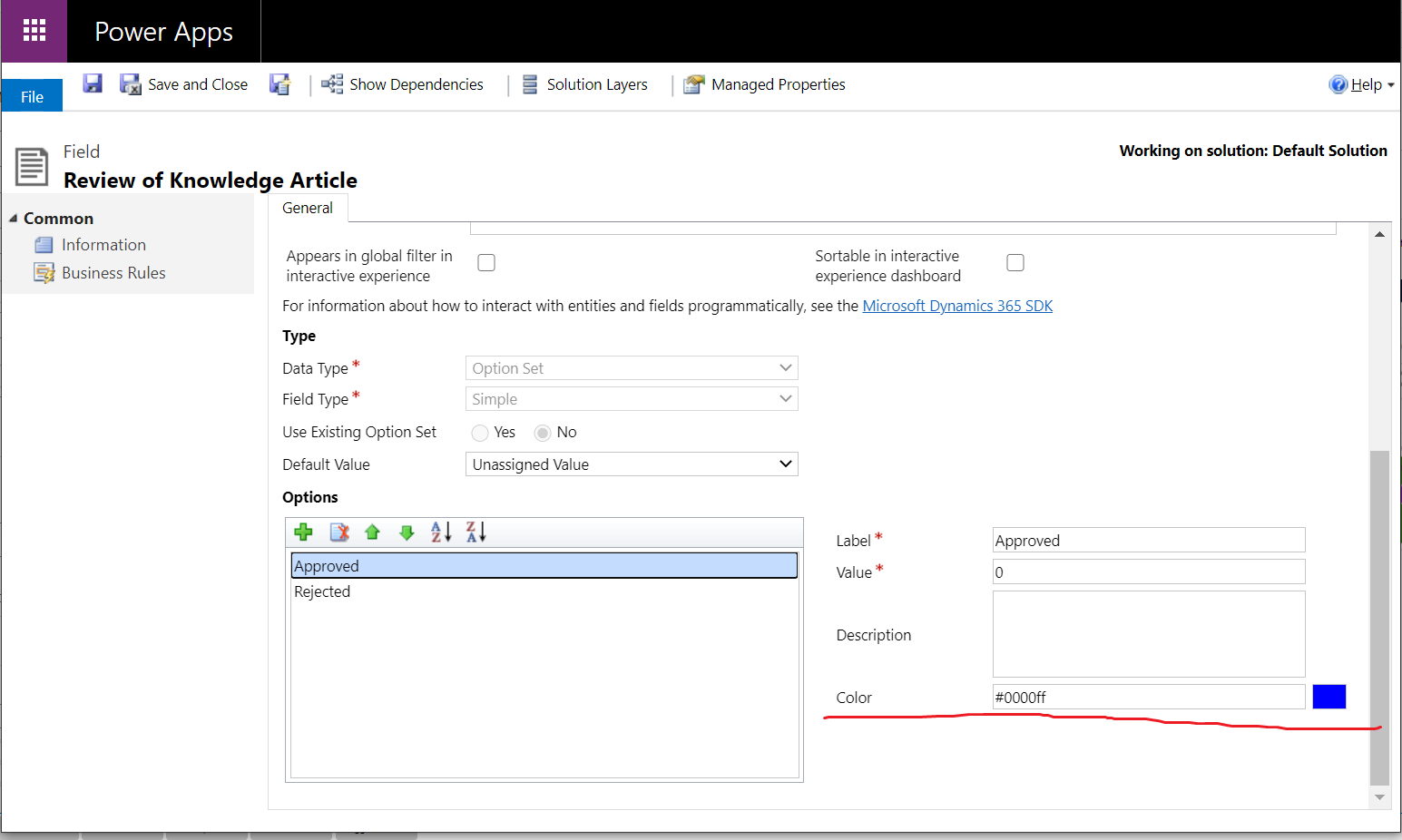Image resolution: width=1402 pixels, height=840 pixels.
Task: Click the Show Dependencies icon
Action: 332,84
